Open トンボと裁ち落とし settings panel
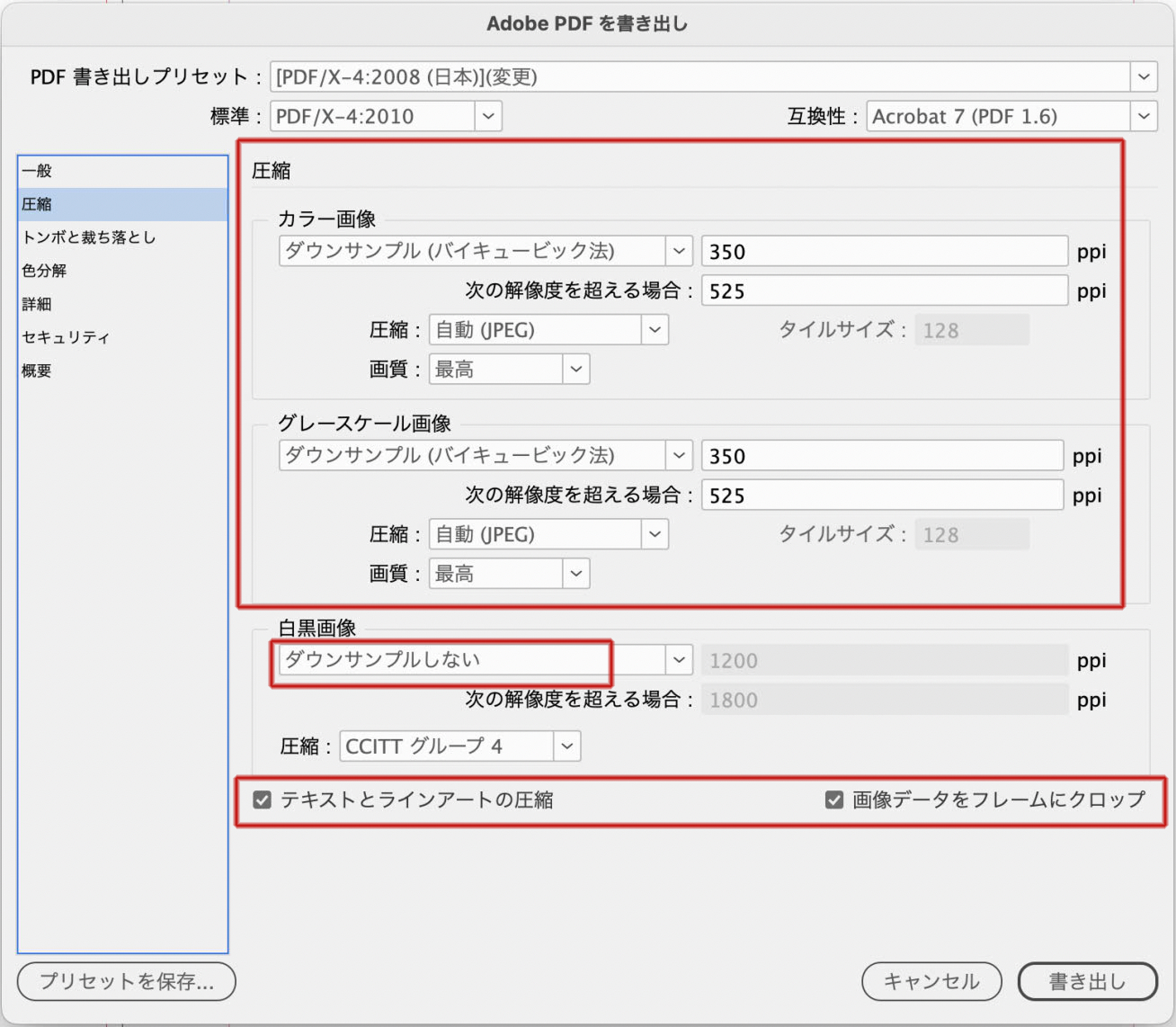 point(89,237)
